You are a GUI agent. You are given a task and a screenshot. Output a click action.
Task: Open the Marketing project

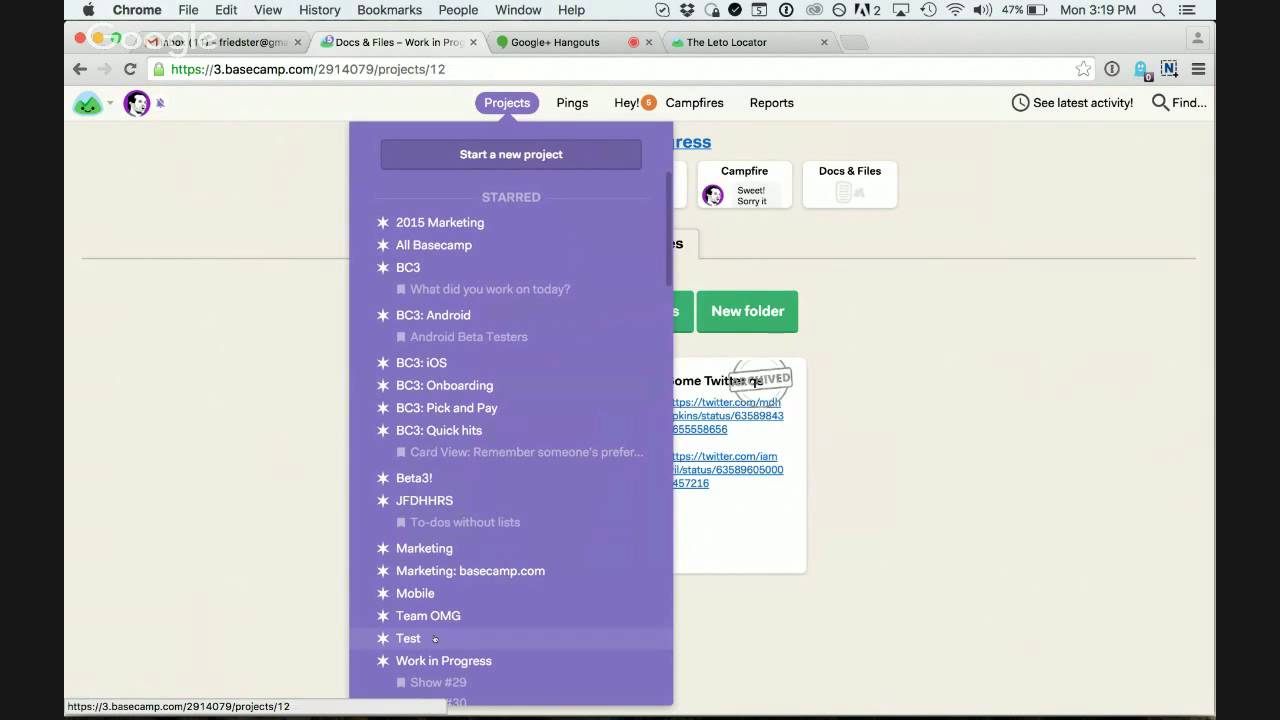tap(424, 548)
